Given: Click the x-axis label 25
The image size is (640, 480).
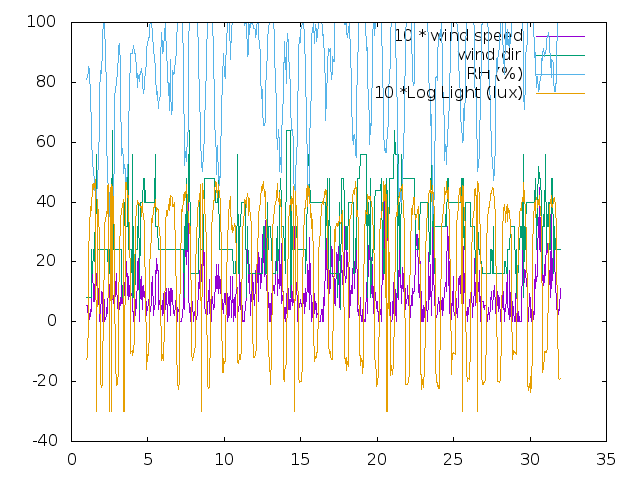Looking at the screenshot, I should click(x=453, y=460).
